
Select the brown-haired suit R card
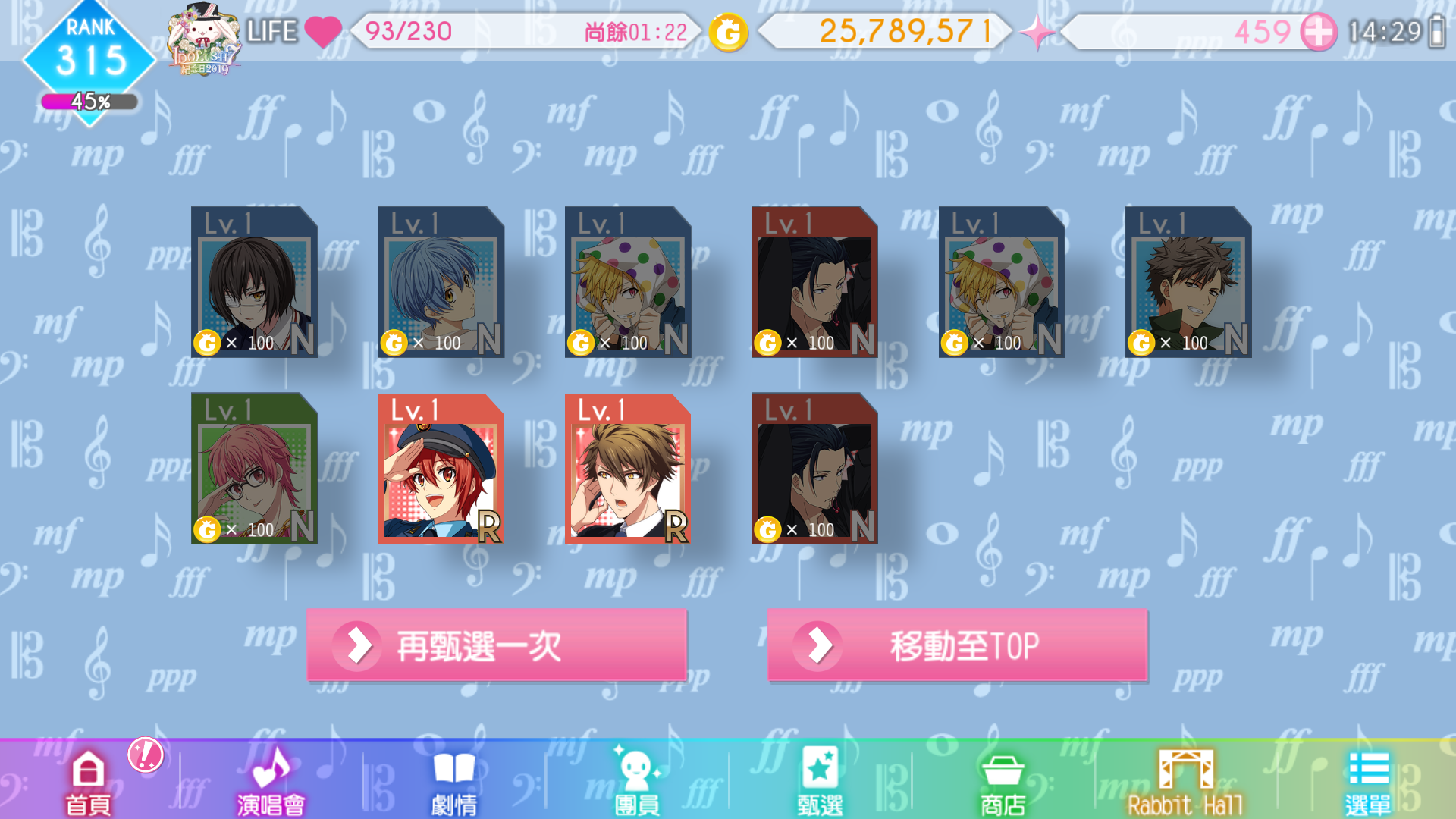coord(628,468)
